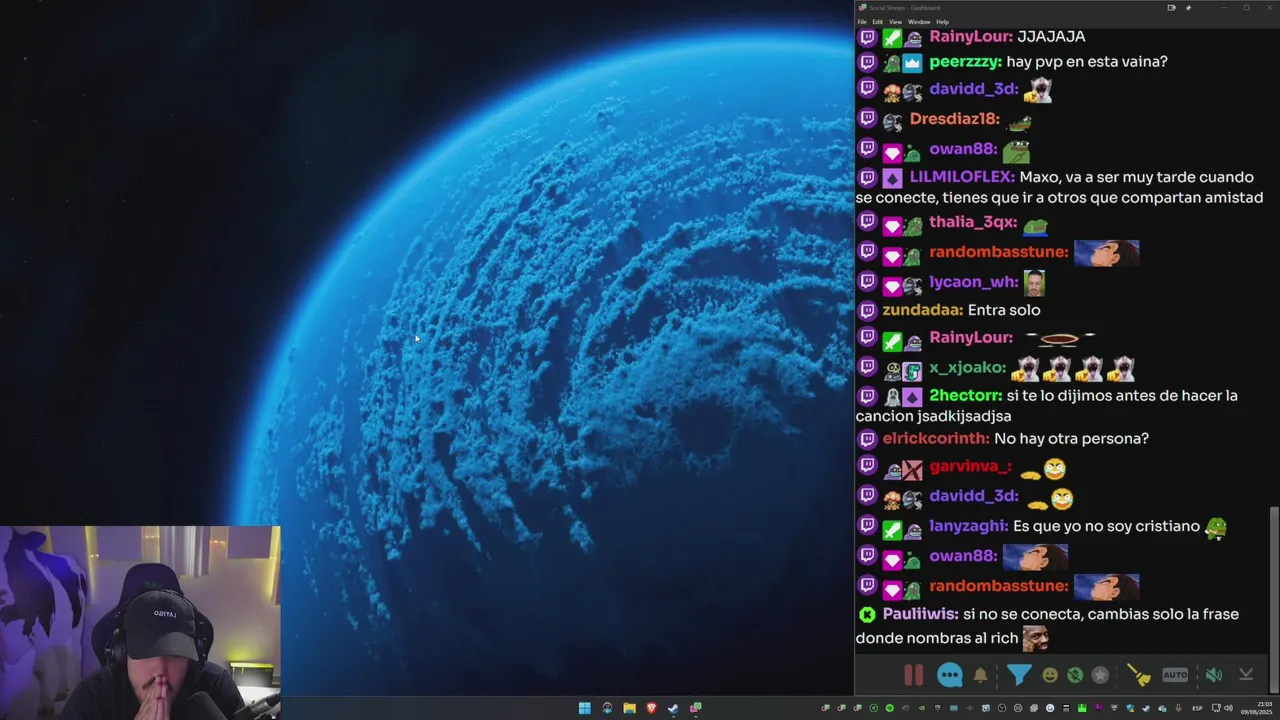Click the yellow smiley emoji icon

pos(1050,675)
